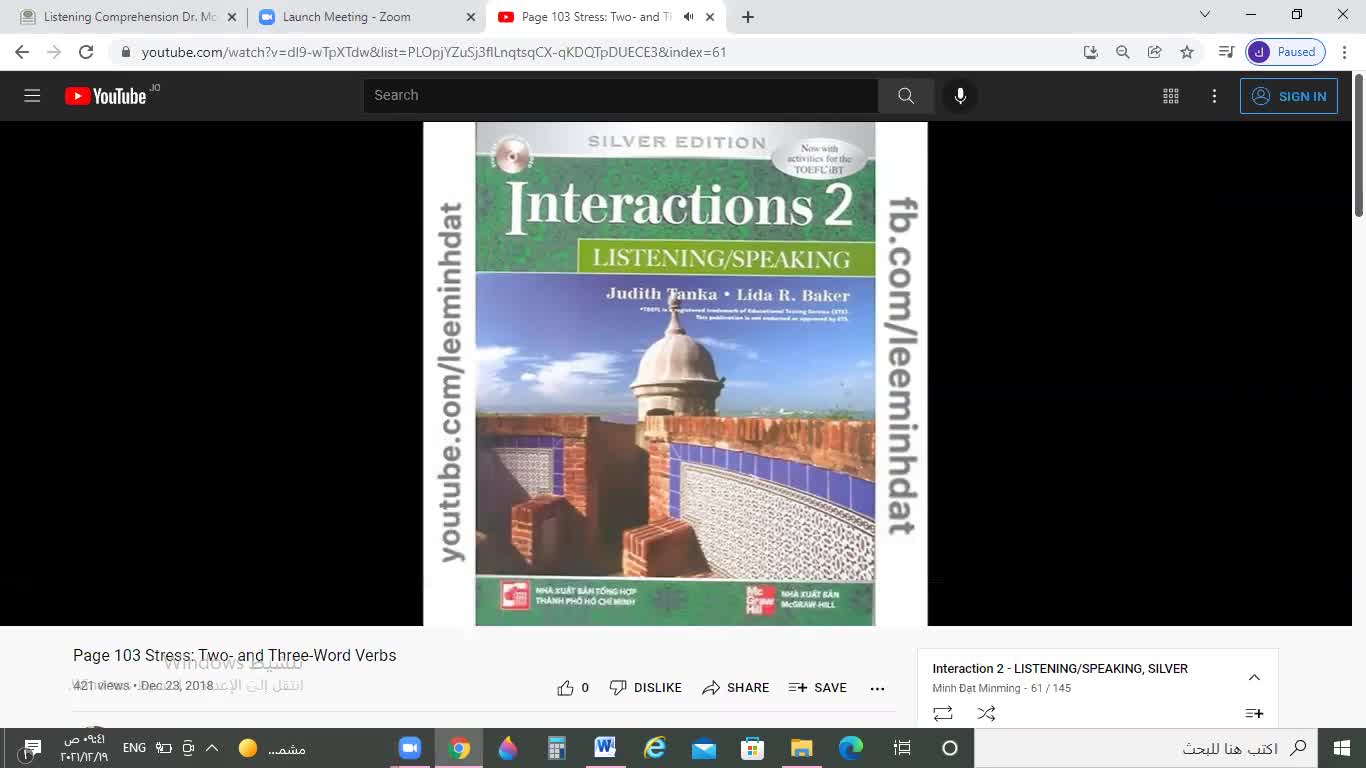This screenshot has height=768, width=1366.
Task: Open the taskbar clock and date
Action: pyautogui.click(x=84, y=748)
